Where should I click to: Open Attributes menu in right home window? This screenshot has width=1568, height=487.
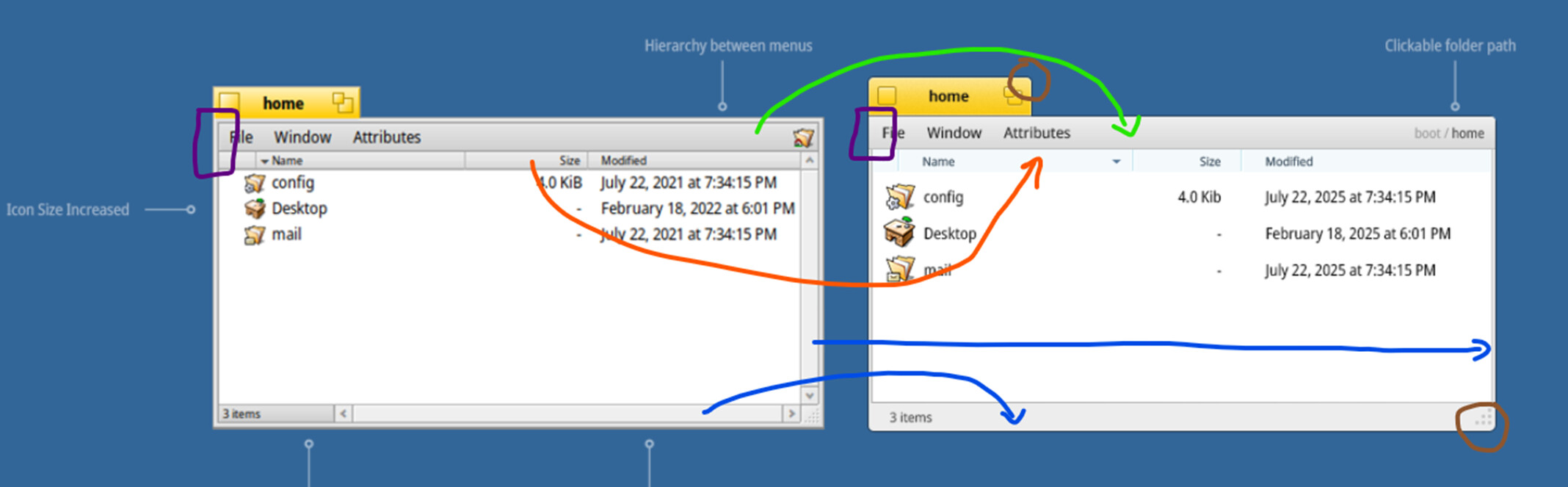1037,133
